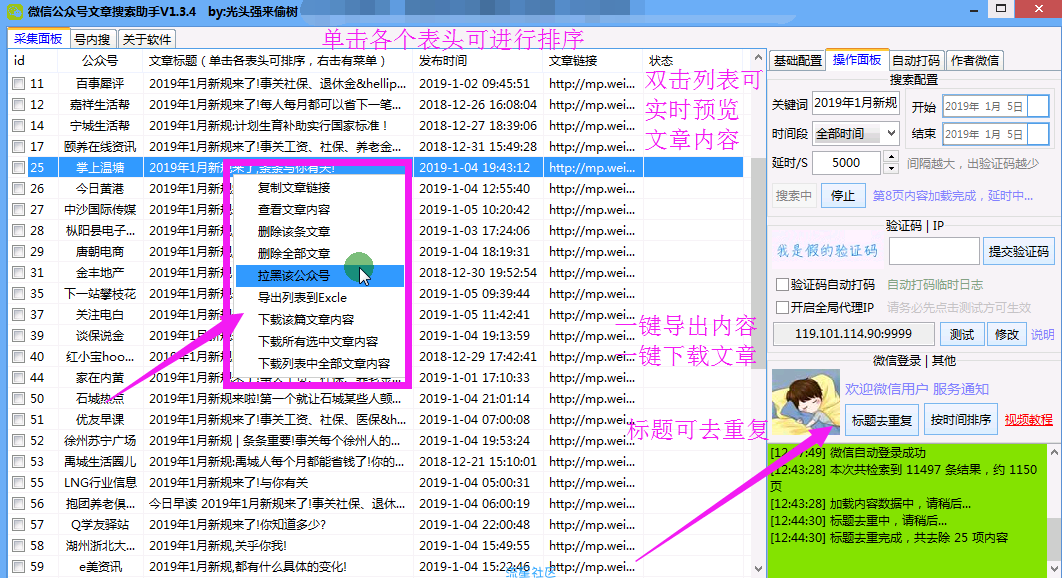This screenshot has height=578, width=1062.
Task: Choose 下载列表中全部文章内容 from context menu
Action: coord(319,363)
